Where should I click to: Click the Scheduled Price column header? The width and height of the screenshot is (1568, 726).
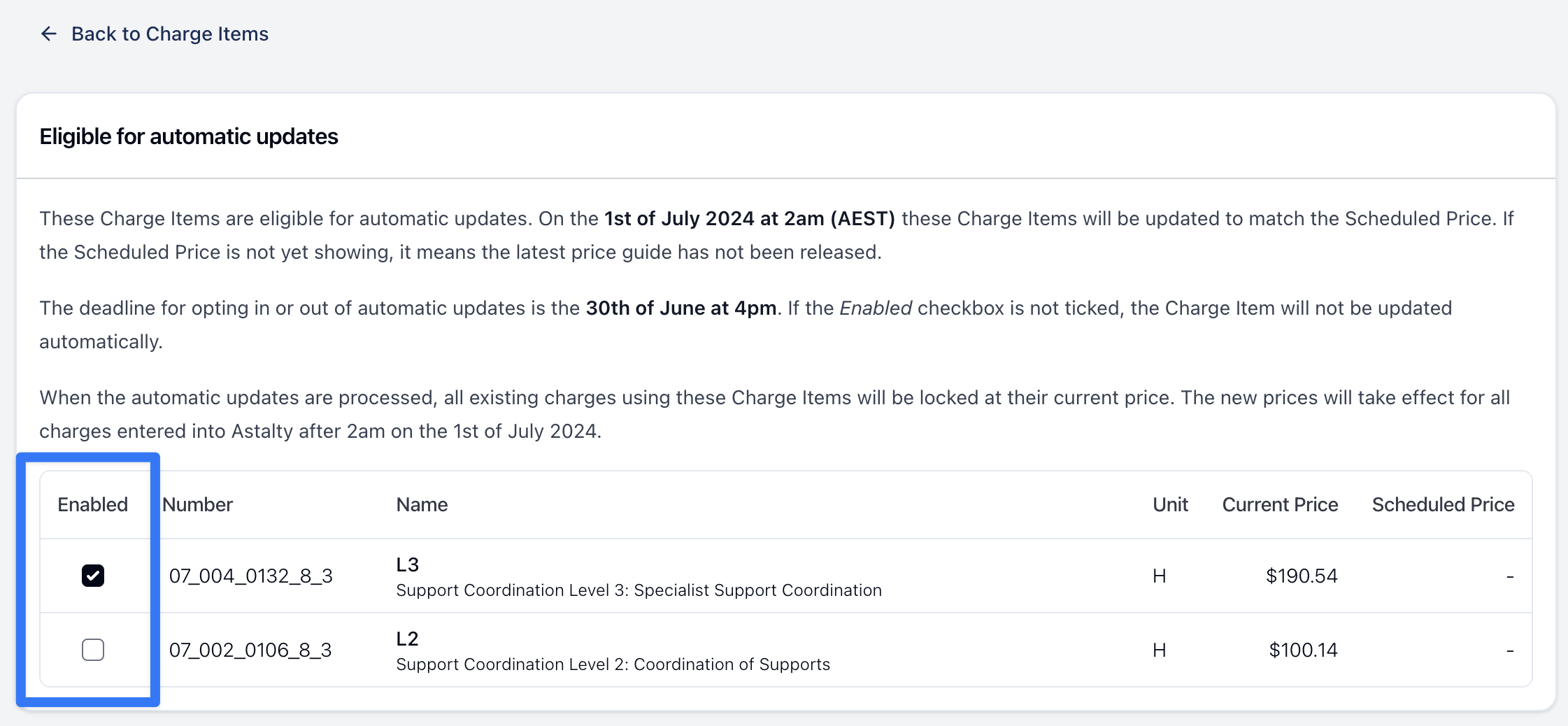tap(1443, 504)
